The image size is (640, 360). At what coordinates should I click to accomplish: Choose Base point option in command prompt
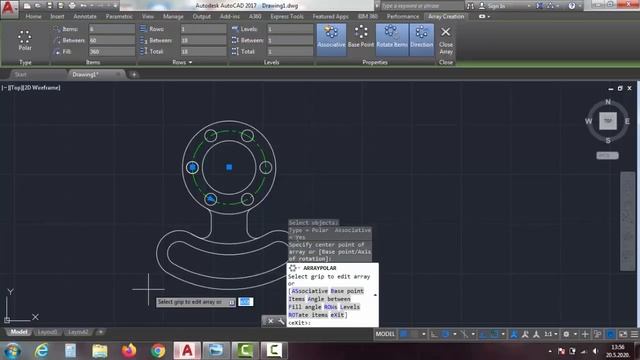[x=347, y=291]
